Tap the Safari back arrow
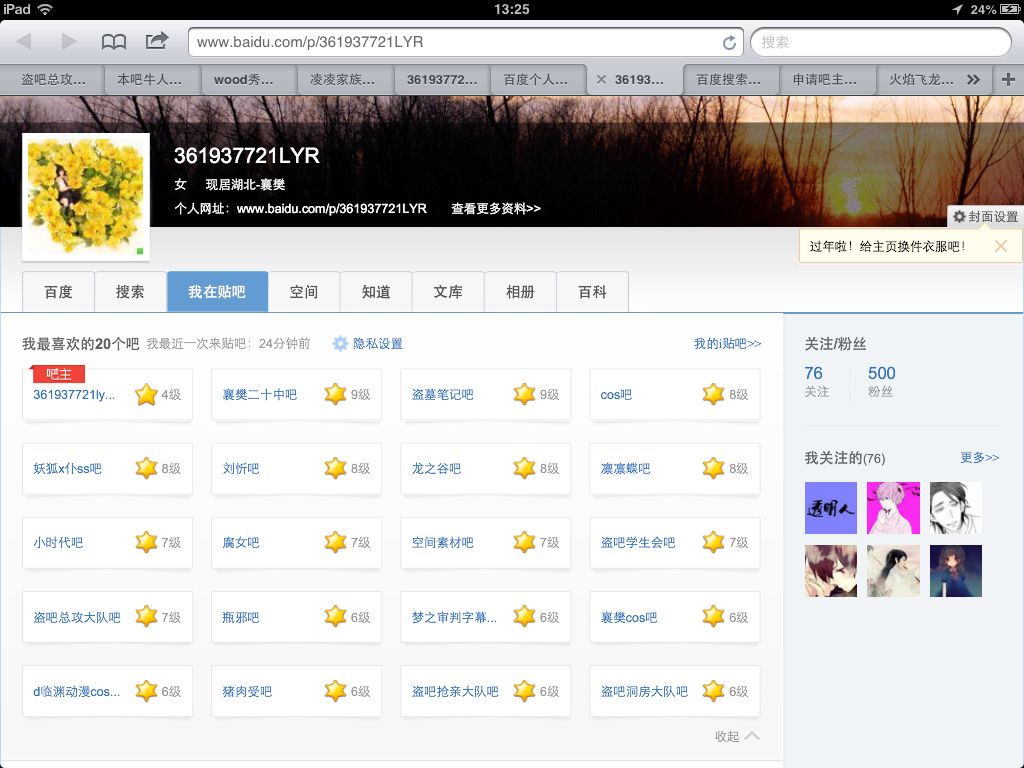Image resolution: width=1024 pixels, height=768 pixels. tap(24, 42)
